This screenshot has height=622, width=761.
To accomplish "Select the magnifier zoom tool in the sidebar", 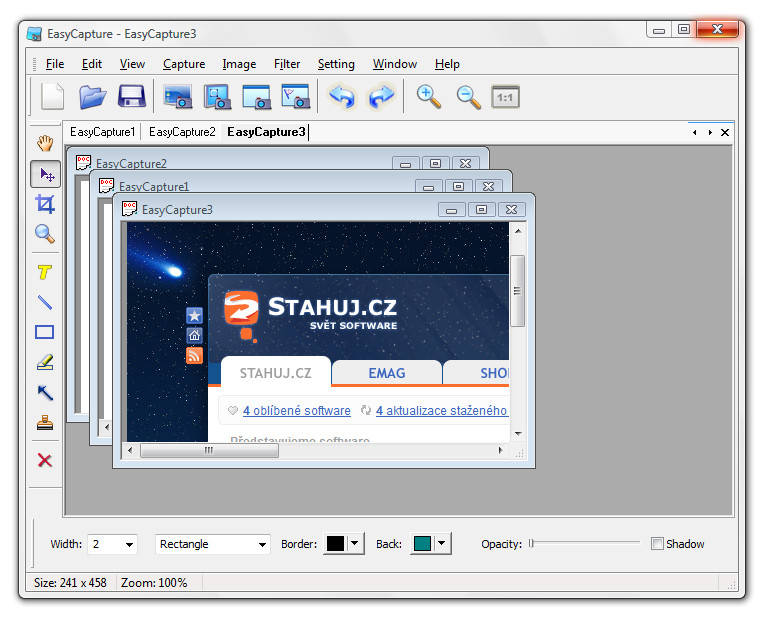I will click(45, 234).
